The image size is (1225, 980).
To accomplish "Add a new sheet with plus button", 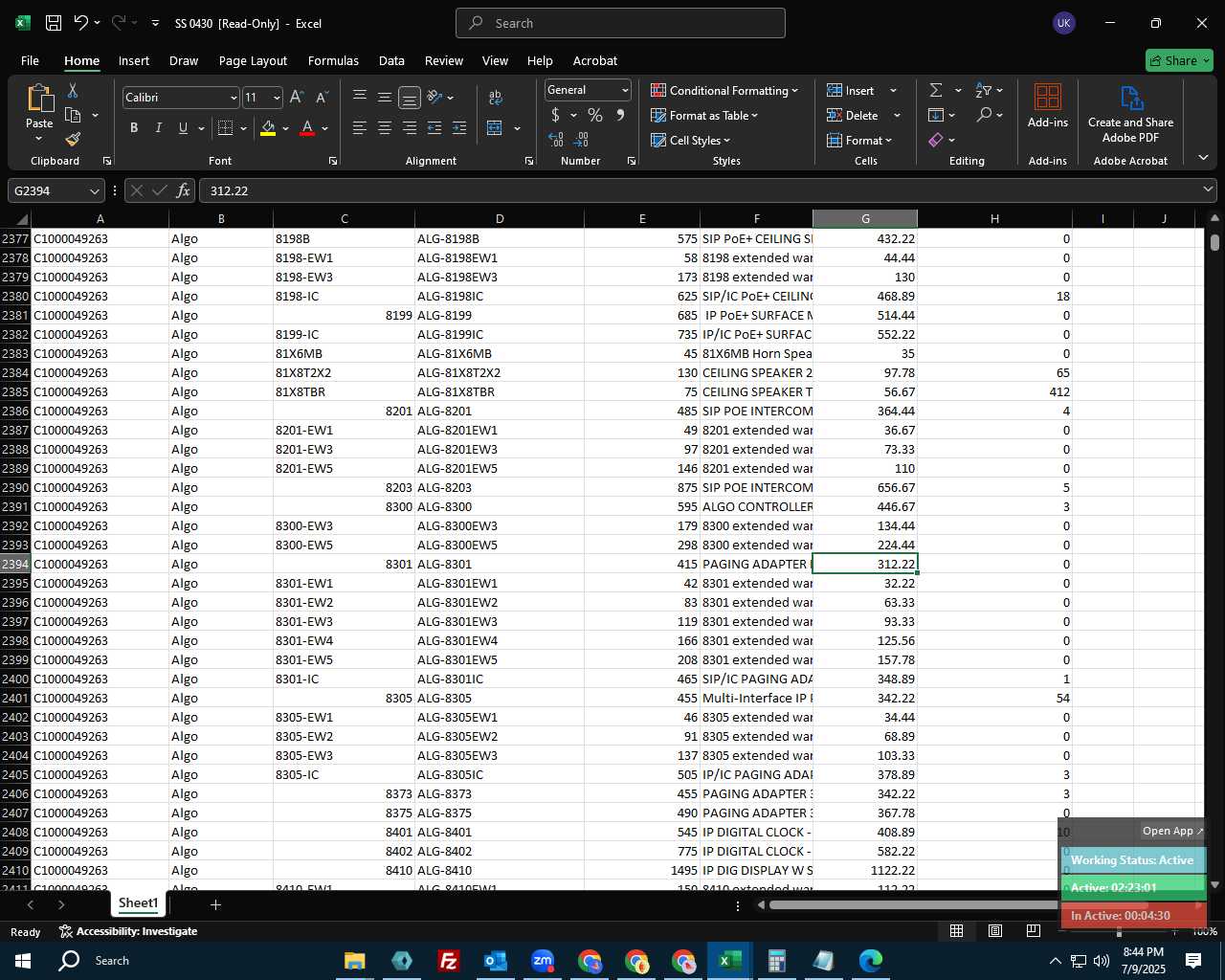I will [215, 904].
